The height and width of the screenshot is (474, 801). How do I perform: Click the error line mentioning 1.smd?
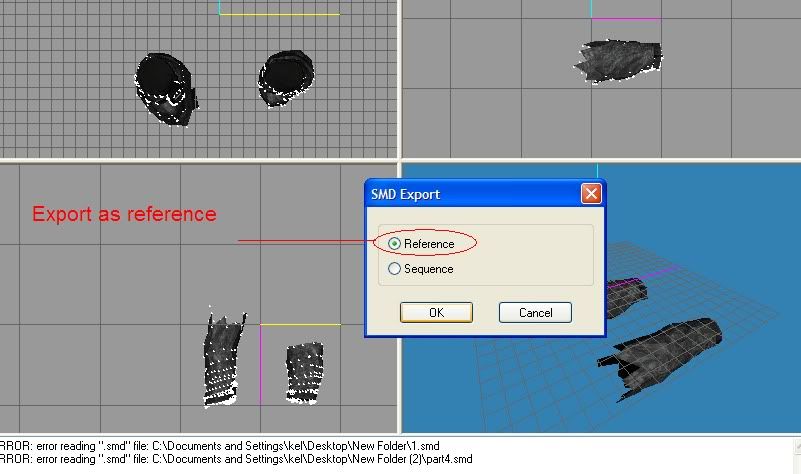(x=220, y=446)
